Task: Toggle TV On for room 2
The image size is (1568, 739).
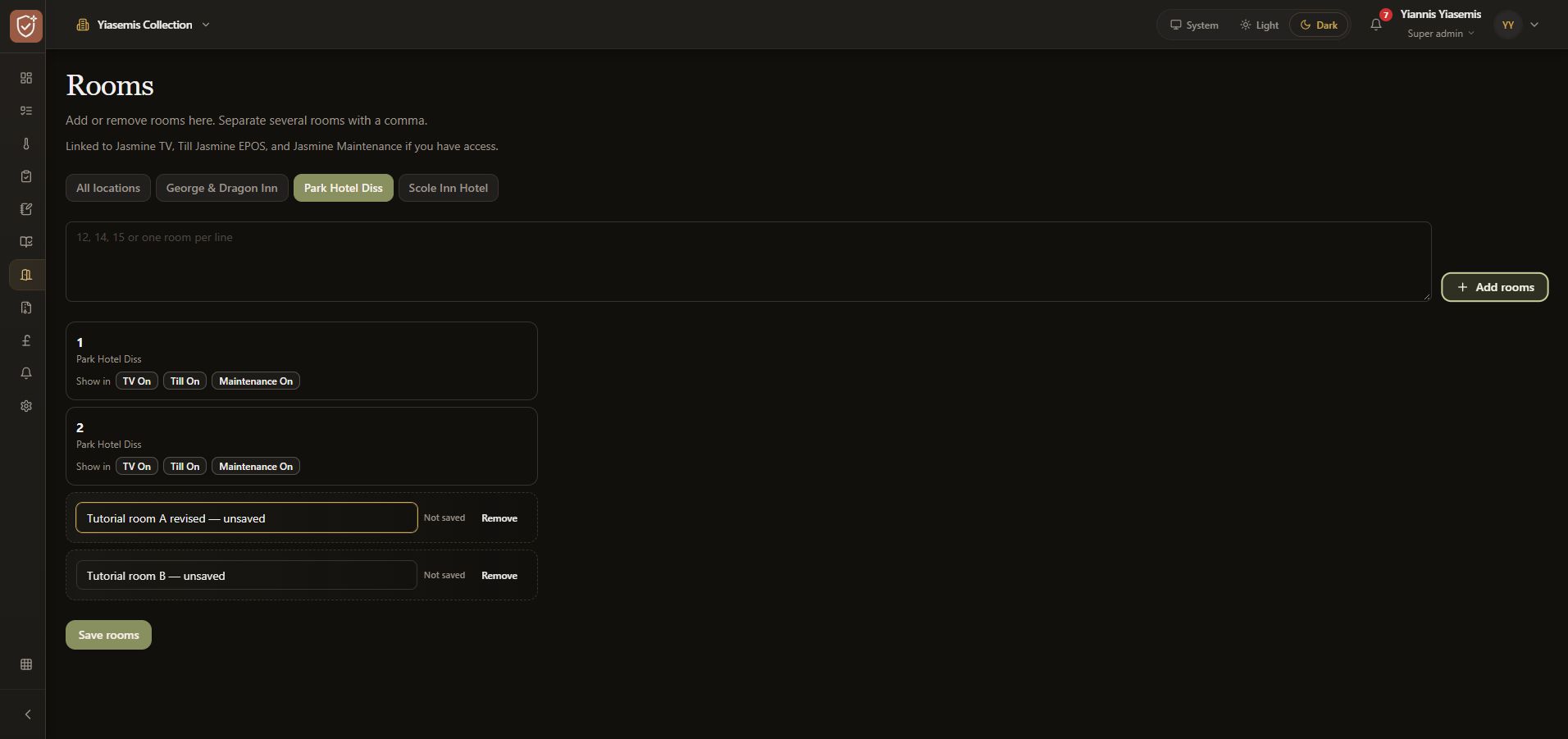Action: coord(137,467)
